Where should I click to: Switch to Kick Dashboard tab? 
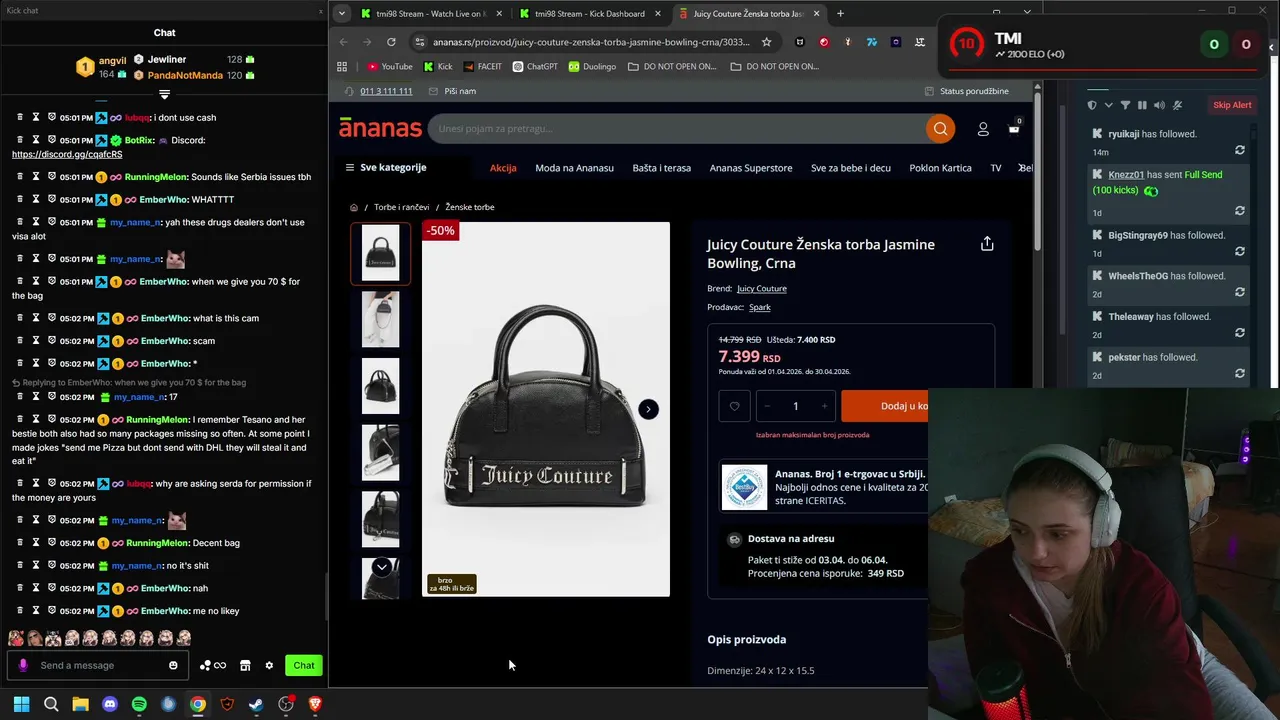(590, 14)
